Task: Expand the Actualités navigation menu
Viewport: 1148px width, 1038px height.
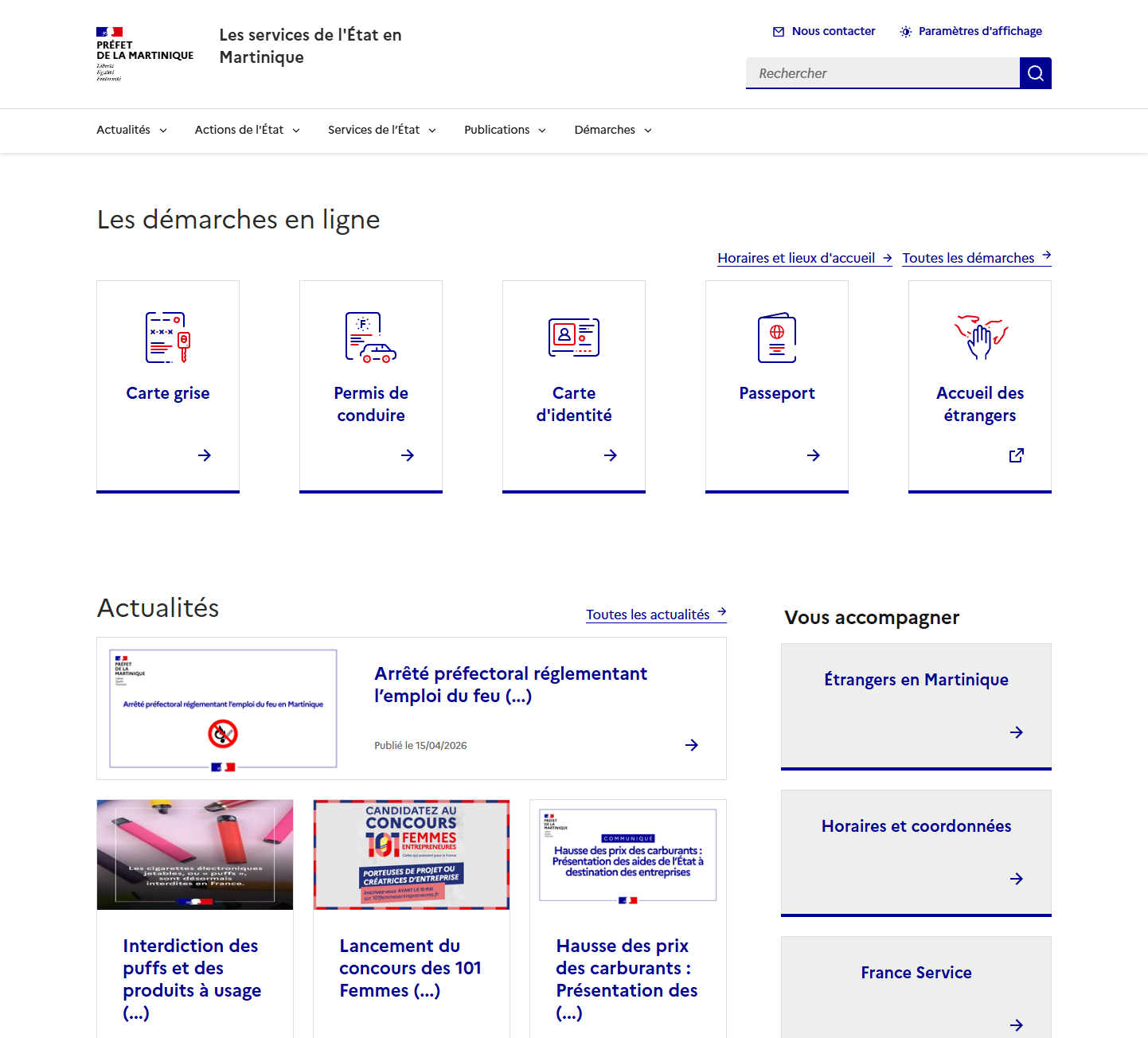Action: 131,130
